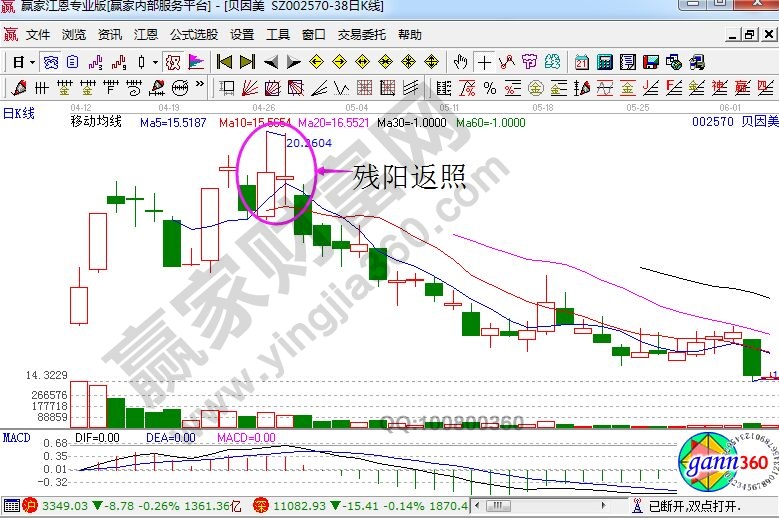Open the period type dropdown arrow

(32, 62)
